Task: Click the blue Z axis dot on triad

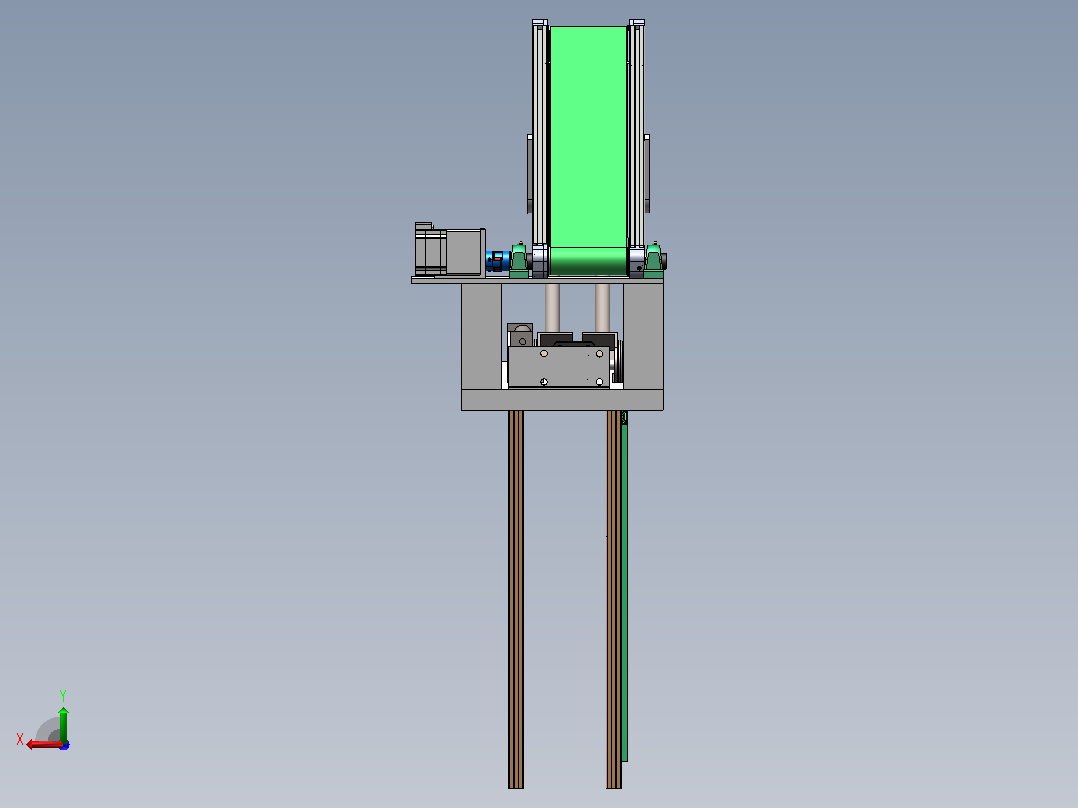Action: pyautogui.click(x=65, y=745)
